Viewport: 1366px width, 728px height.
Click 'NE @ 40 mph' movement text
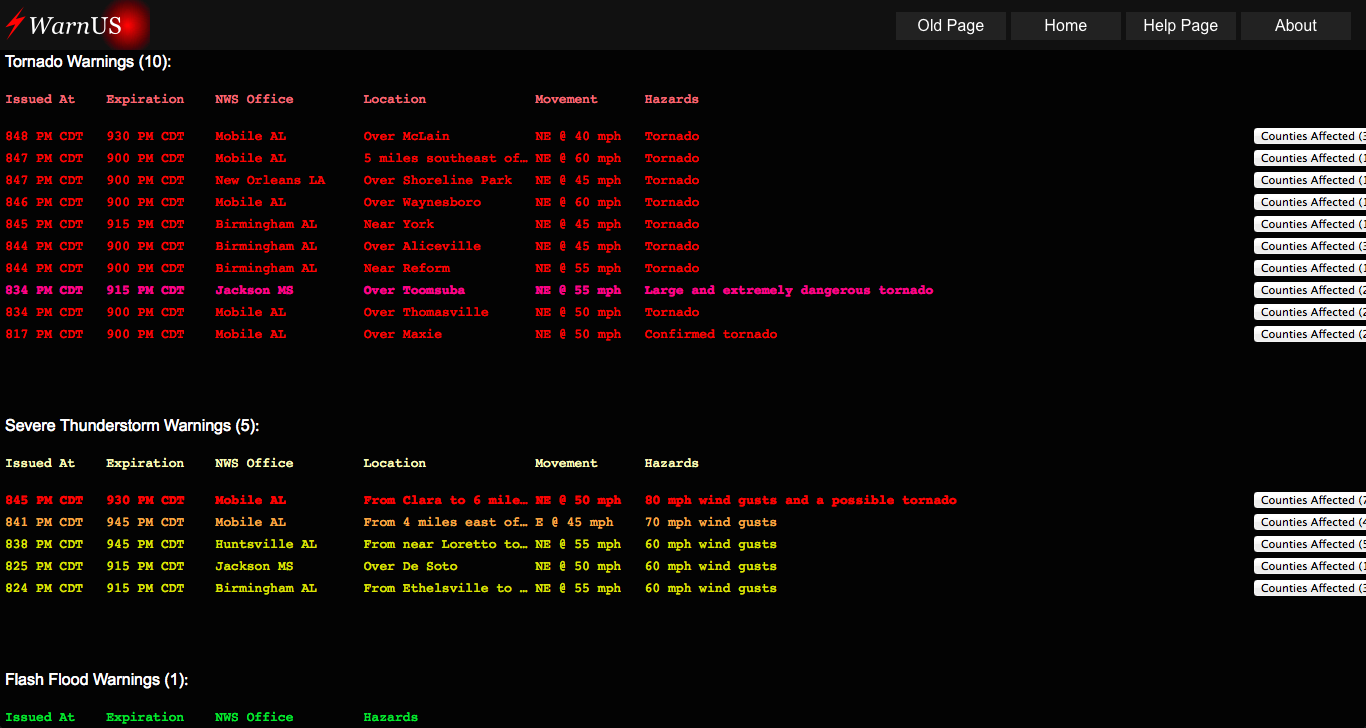click(578, 136)
